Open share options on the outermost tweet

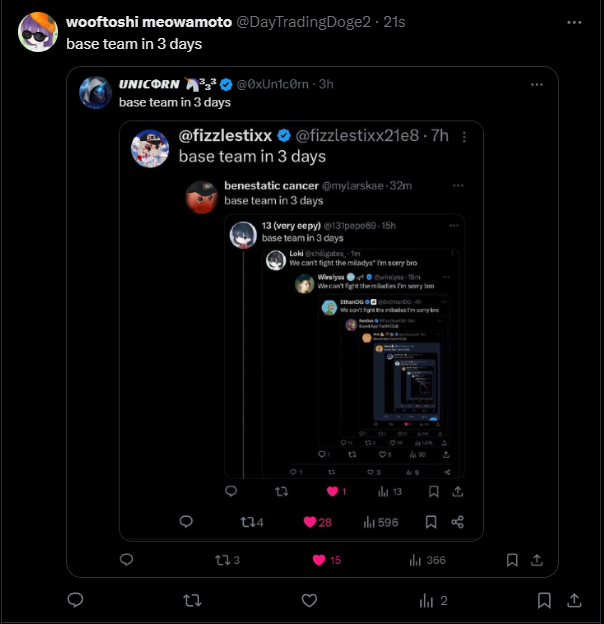[x=575, y=600]
